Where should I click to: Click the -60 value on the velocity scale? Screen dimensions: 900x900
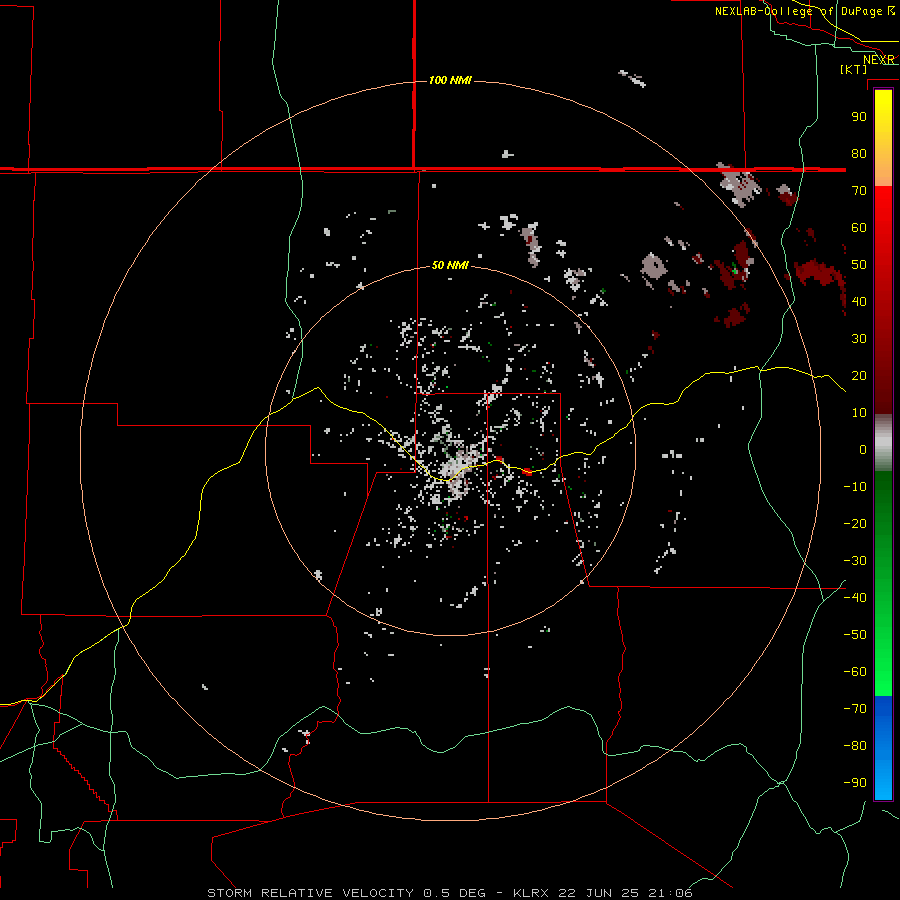(x=855, y=672)
